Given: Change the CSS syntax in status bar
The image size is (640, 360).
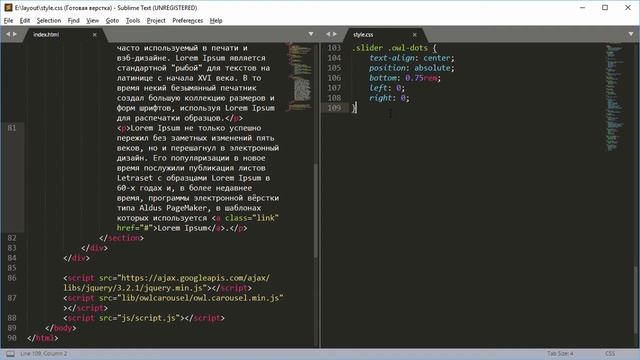Looking at the screenshot, I should (610, 353).
